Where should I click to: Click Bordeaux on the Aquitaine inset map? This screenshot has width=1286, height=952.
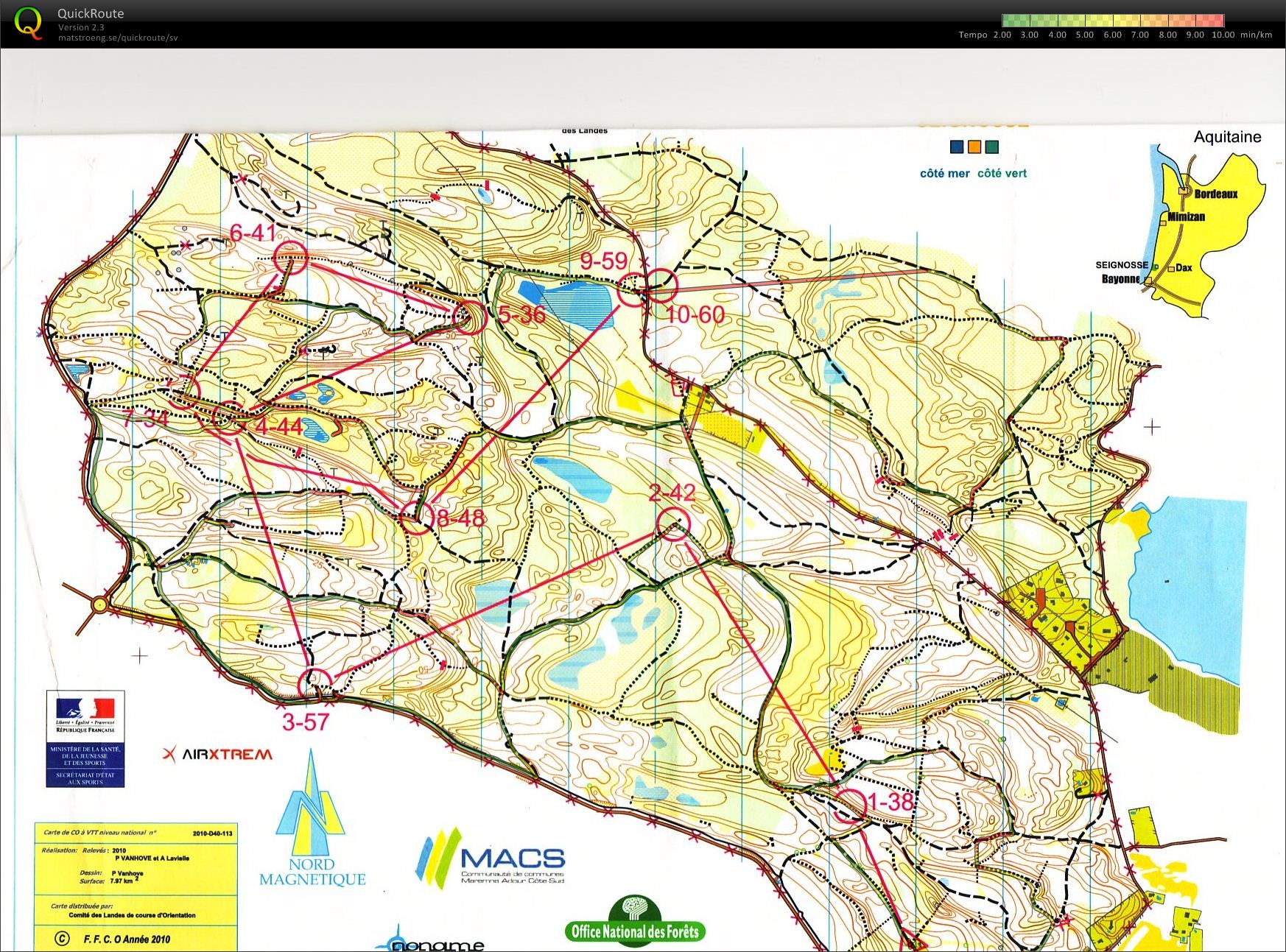(x=1216, y=194)
